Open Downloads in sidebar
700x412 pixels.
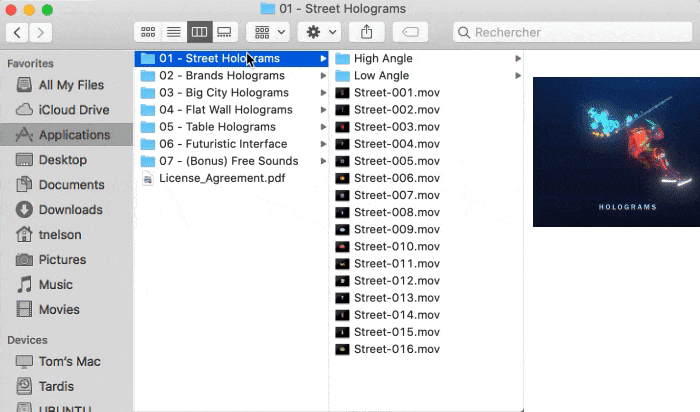[x=67, y=210]
